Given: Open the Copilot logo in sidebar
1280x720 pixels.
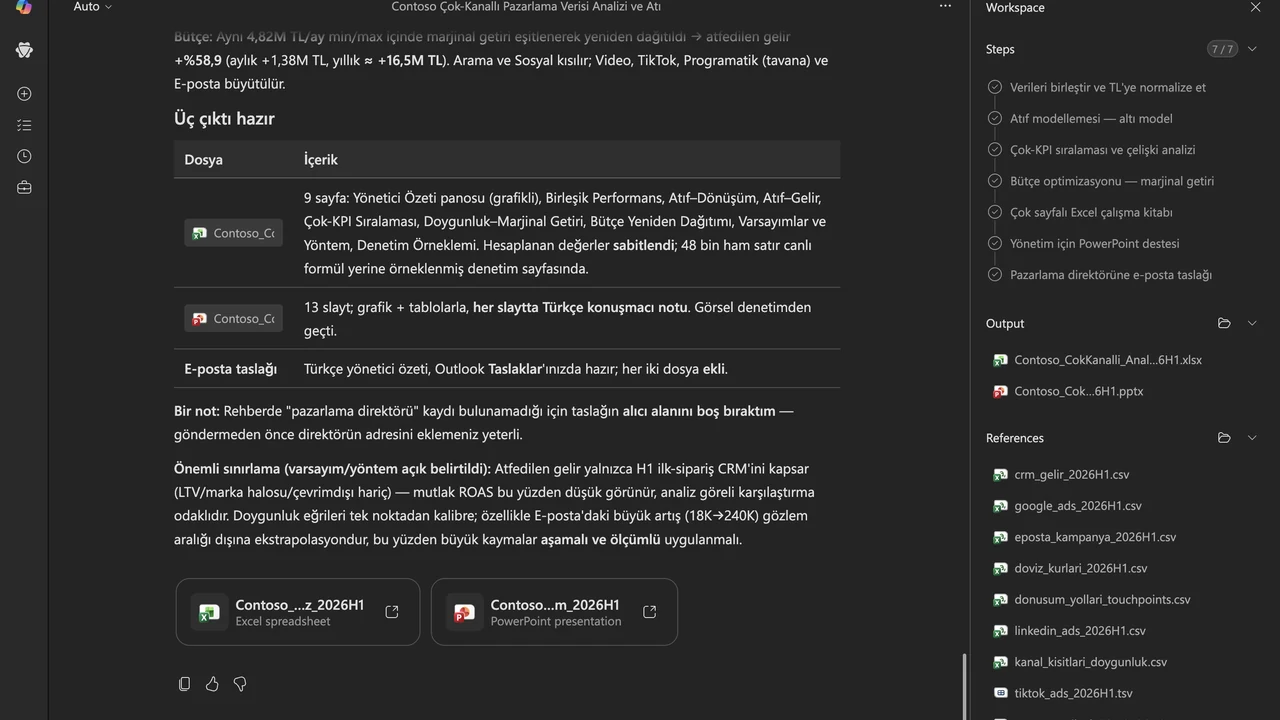Looking at the screenshot, I should [24, 7].
